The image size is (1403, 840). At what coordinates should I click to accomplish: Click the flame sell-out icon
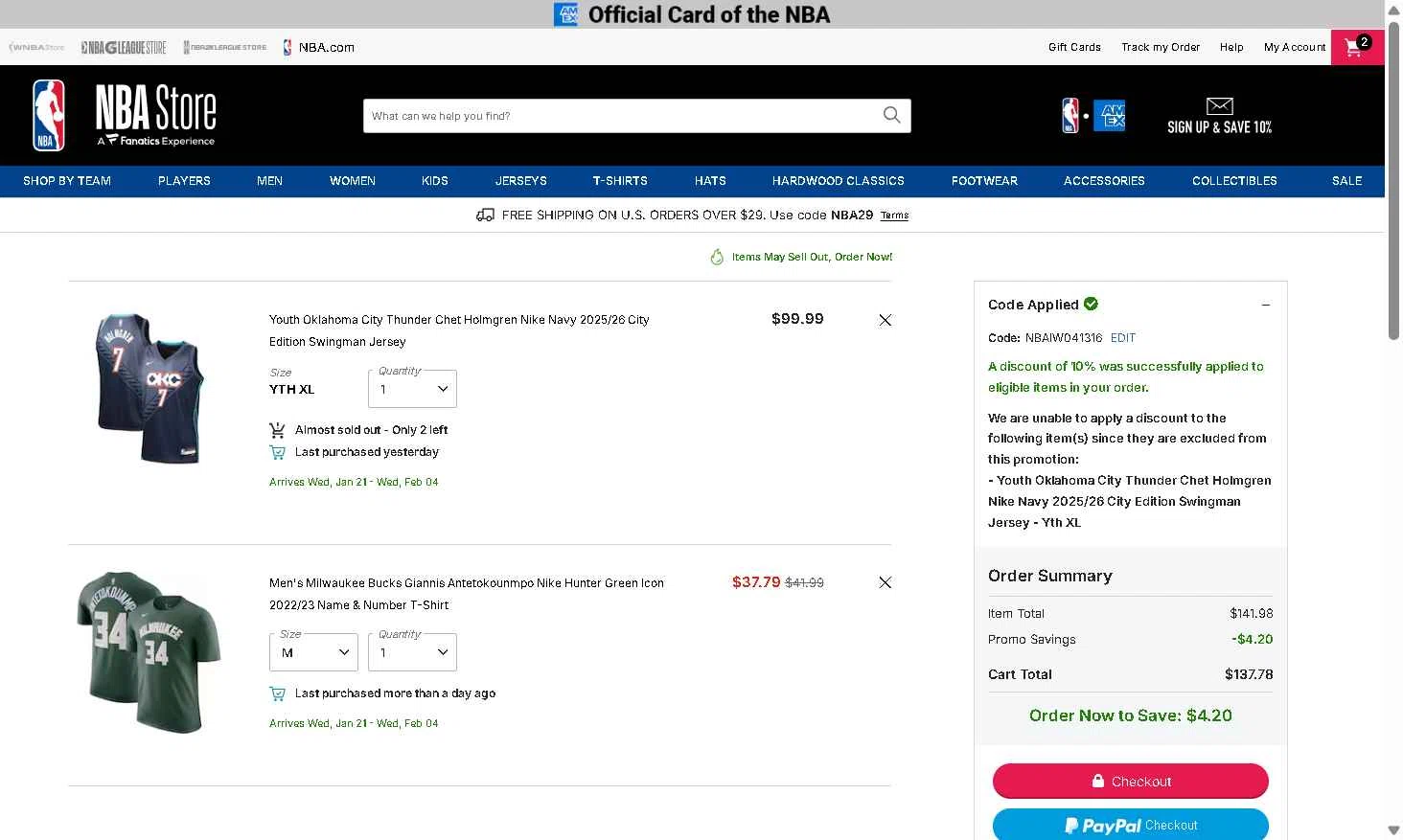click(x=717, y=257)
